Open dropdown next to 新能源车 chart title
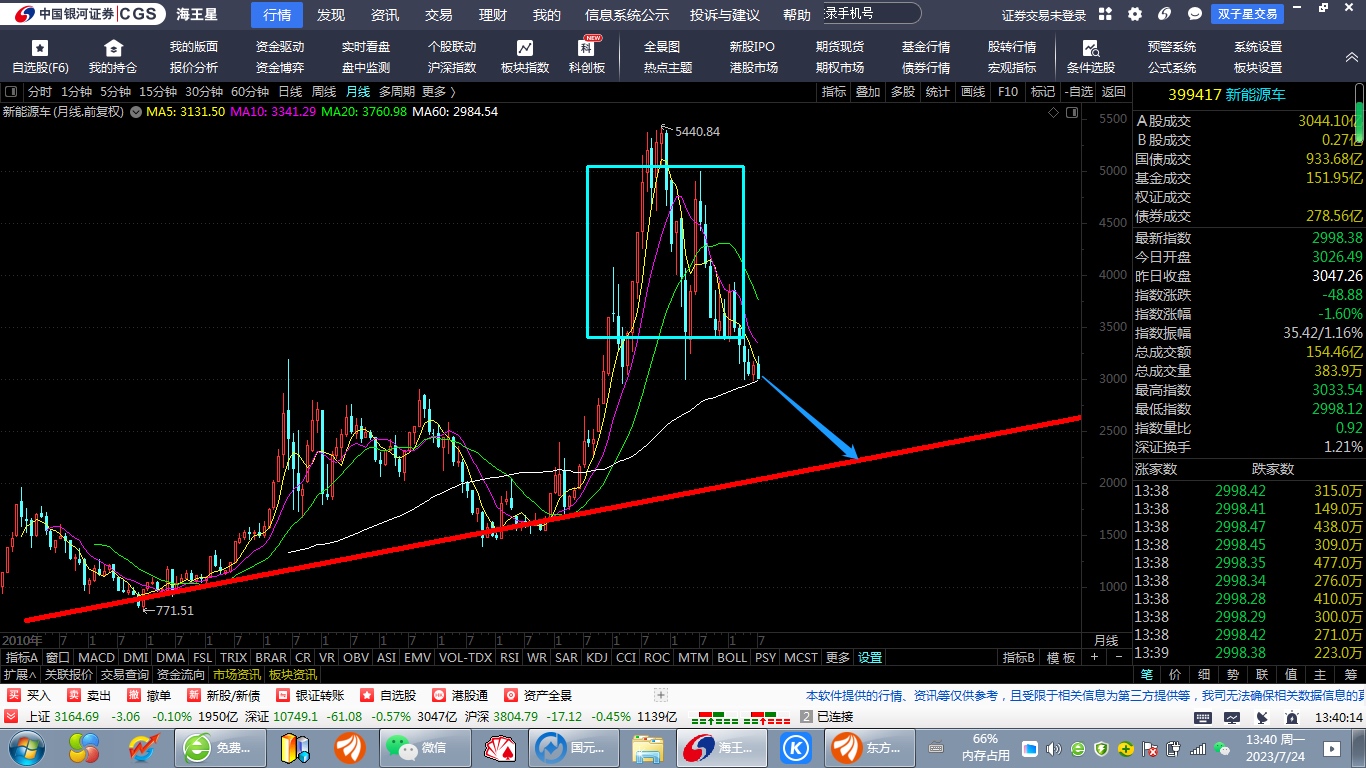The image size is (1366, 768). click(x=134, y=112)
